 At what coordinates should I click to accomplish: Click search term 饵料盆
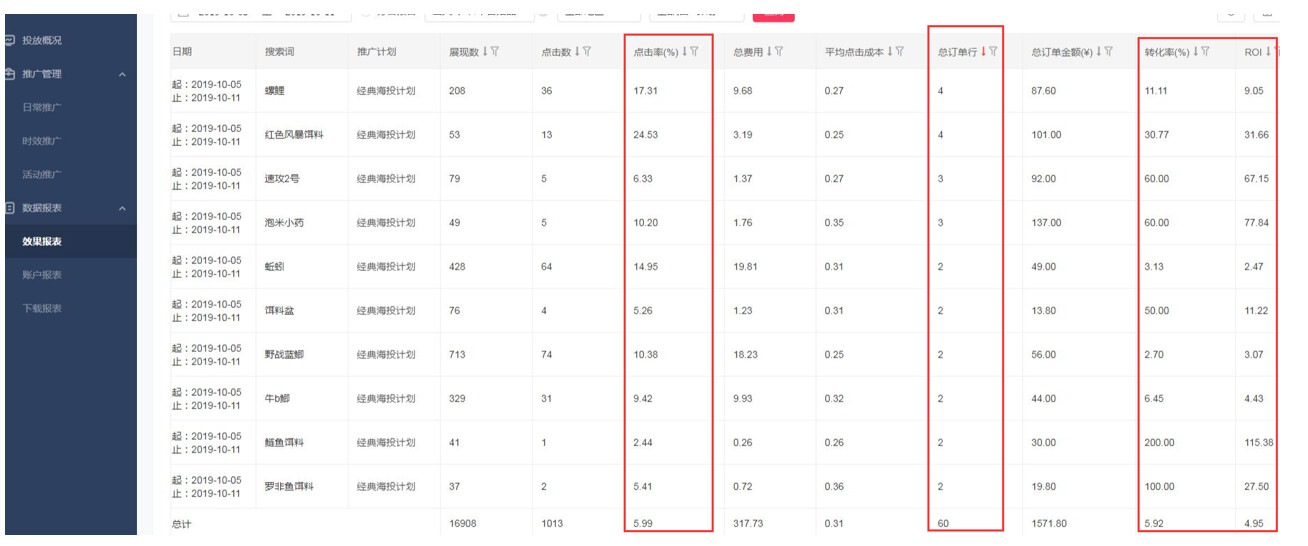(x=280, y=311)
